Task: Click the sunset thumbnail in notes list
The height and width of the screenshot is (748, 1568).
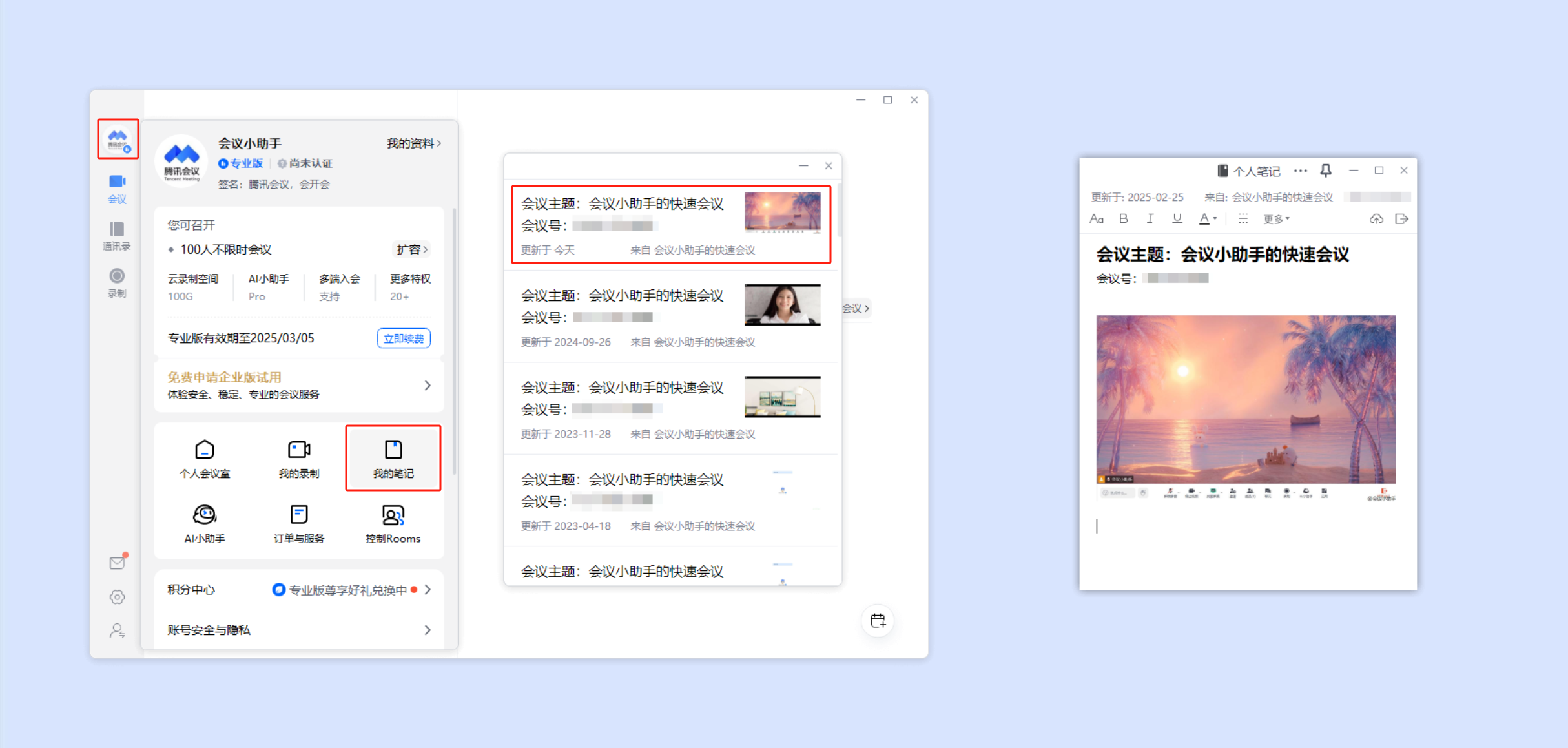Action: [782, 213]
